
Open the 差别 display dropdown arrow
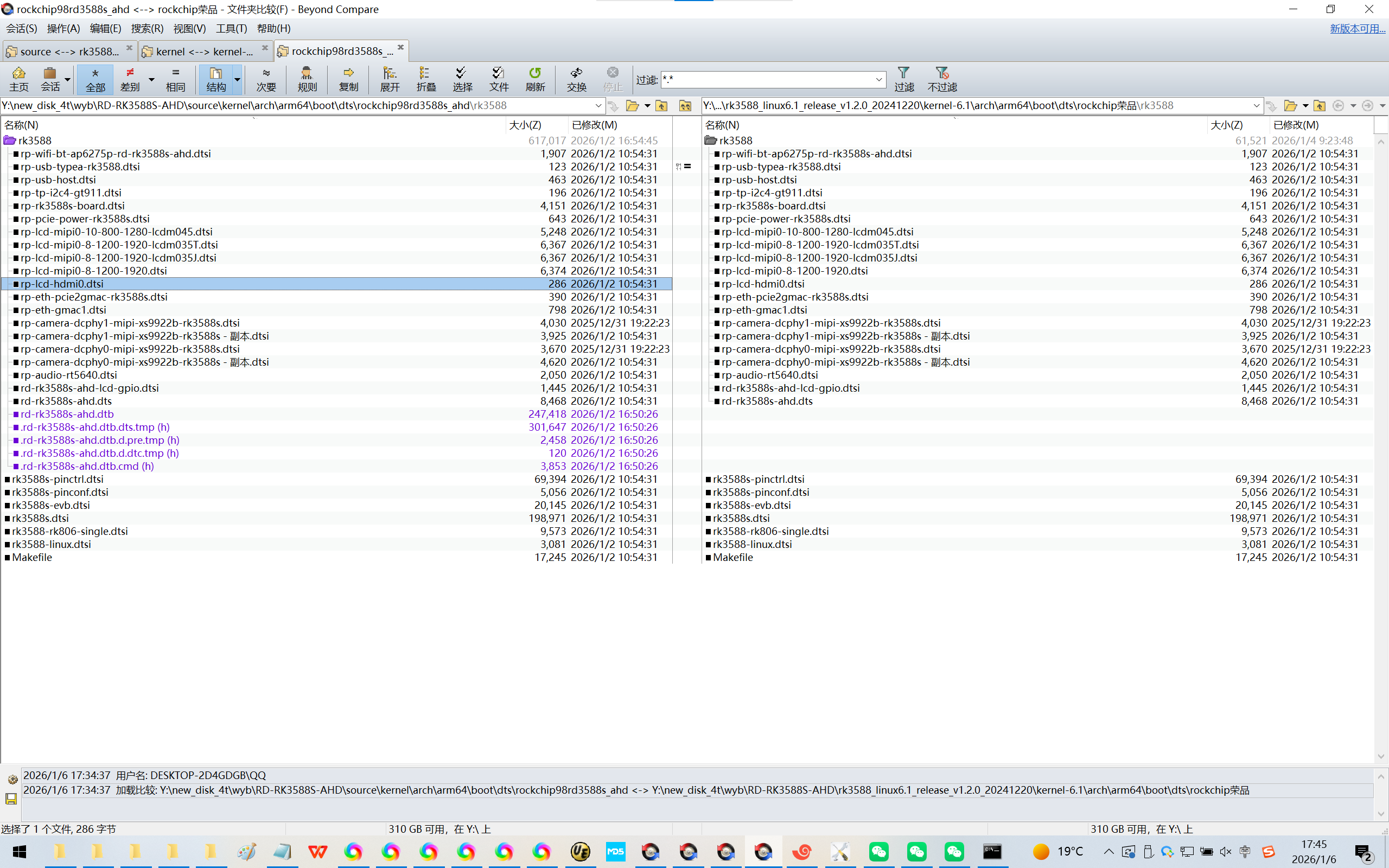[151, 79]
